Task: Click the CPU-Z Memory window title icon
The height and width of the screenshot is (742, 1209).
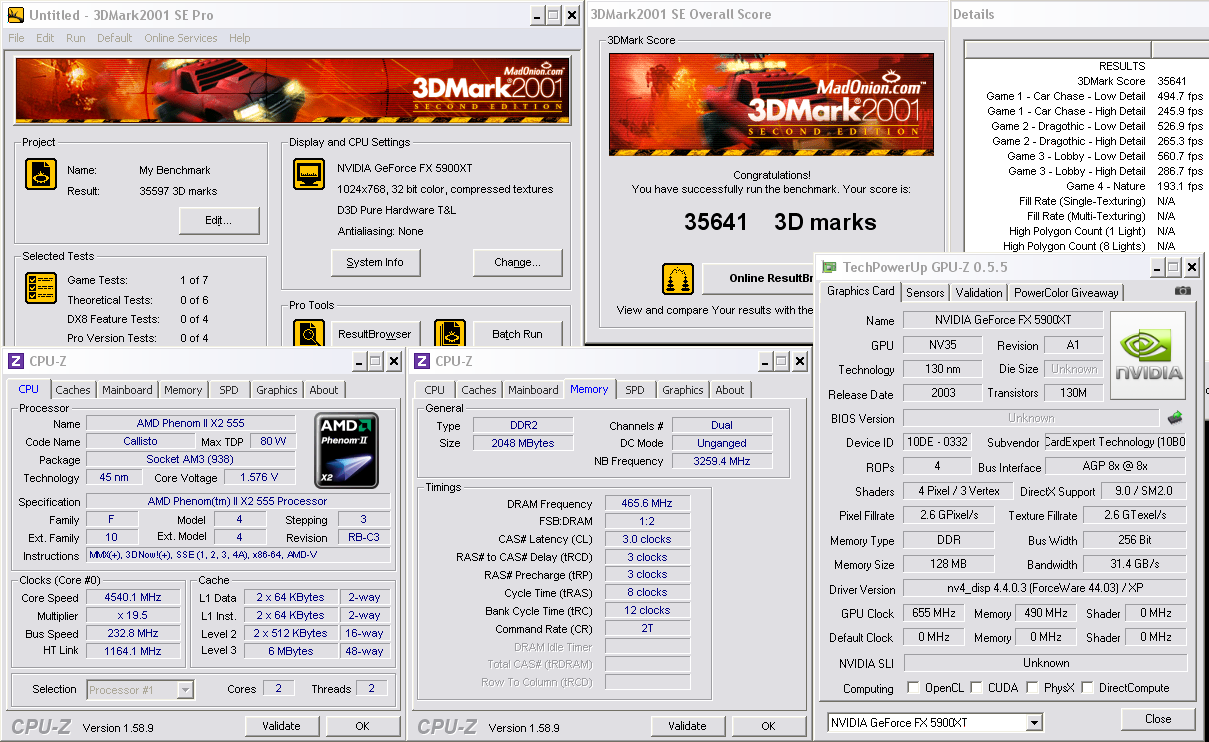Action: tap(422, 361)
